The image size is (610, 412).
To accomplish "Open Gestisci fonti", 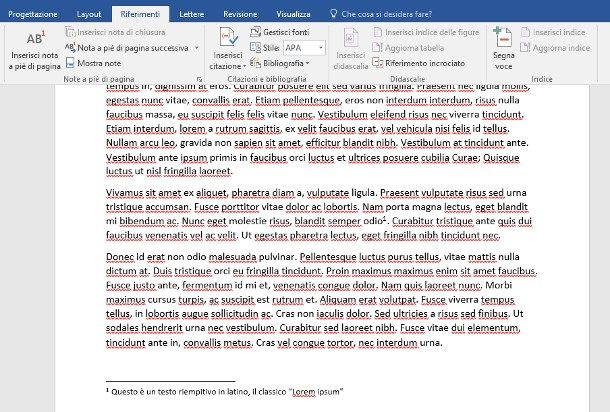I will pyautogui.click(x=279, y=32).
